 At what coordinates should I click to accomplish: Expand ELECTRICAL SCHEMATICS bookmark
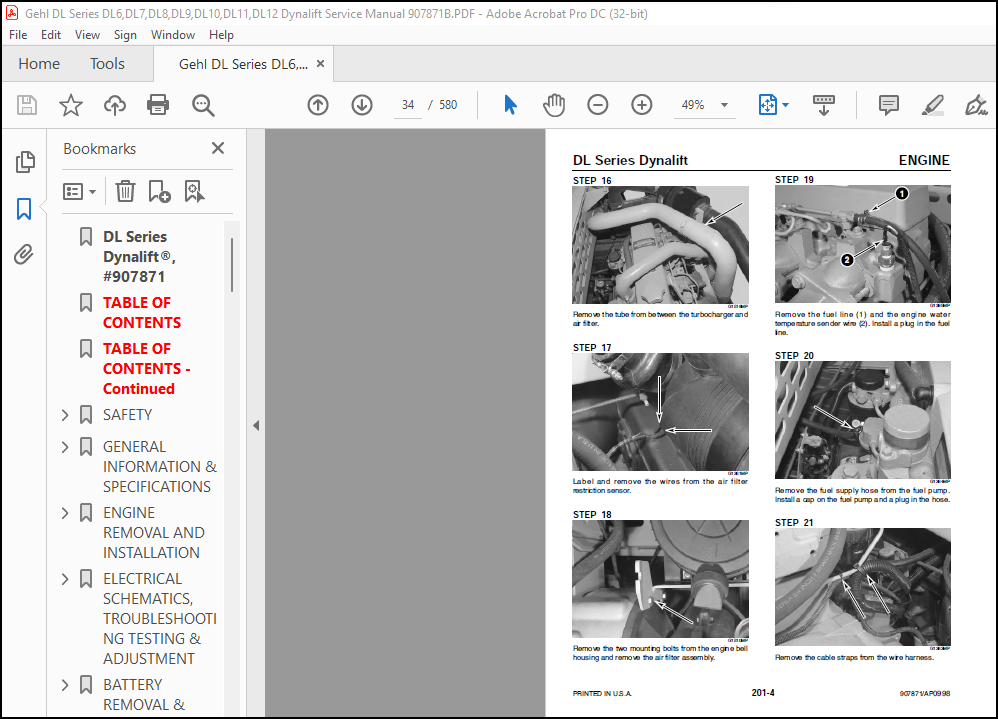coord(65,579)
